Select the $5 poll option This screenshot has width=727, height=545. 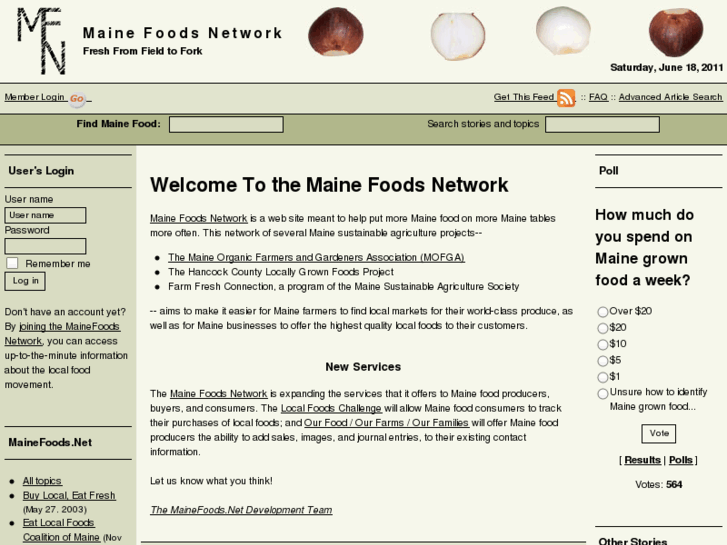point(603,361)
